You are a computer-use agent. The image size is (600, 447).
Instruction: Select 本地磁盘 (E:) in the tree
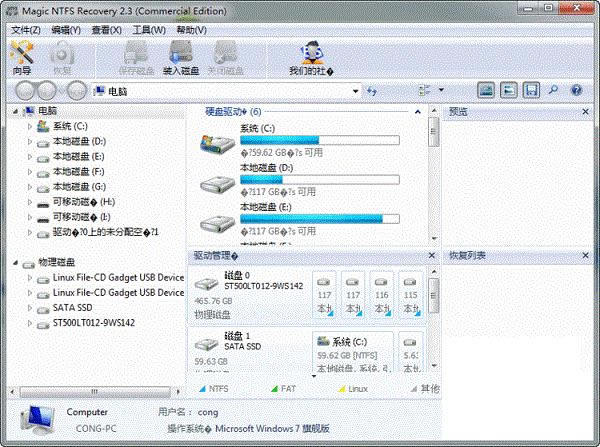pos(78,157)
